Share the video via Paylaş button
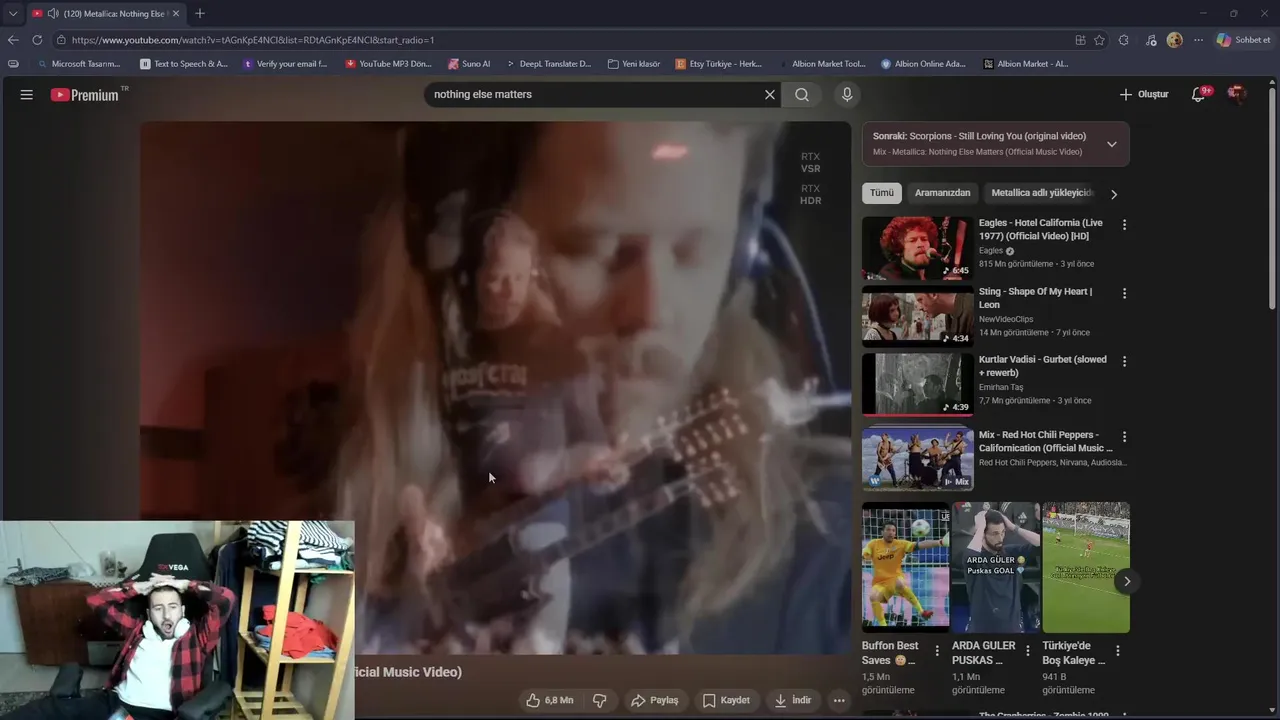The height and width of the screenshot is (720, 1280). [x=655, y=700]
